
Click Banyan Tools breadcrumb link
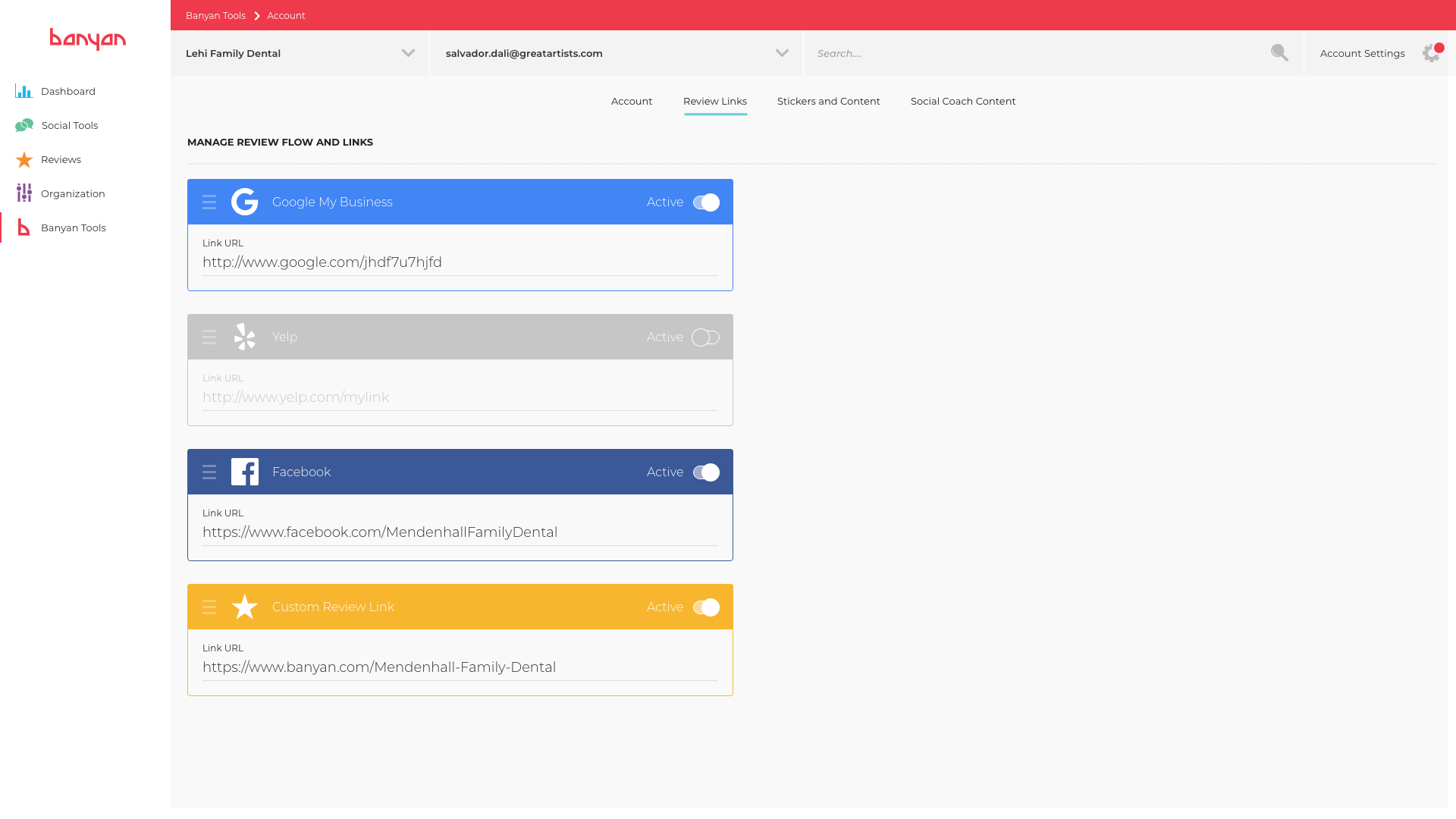tap(215, 15)
